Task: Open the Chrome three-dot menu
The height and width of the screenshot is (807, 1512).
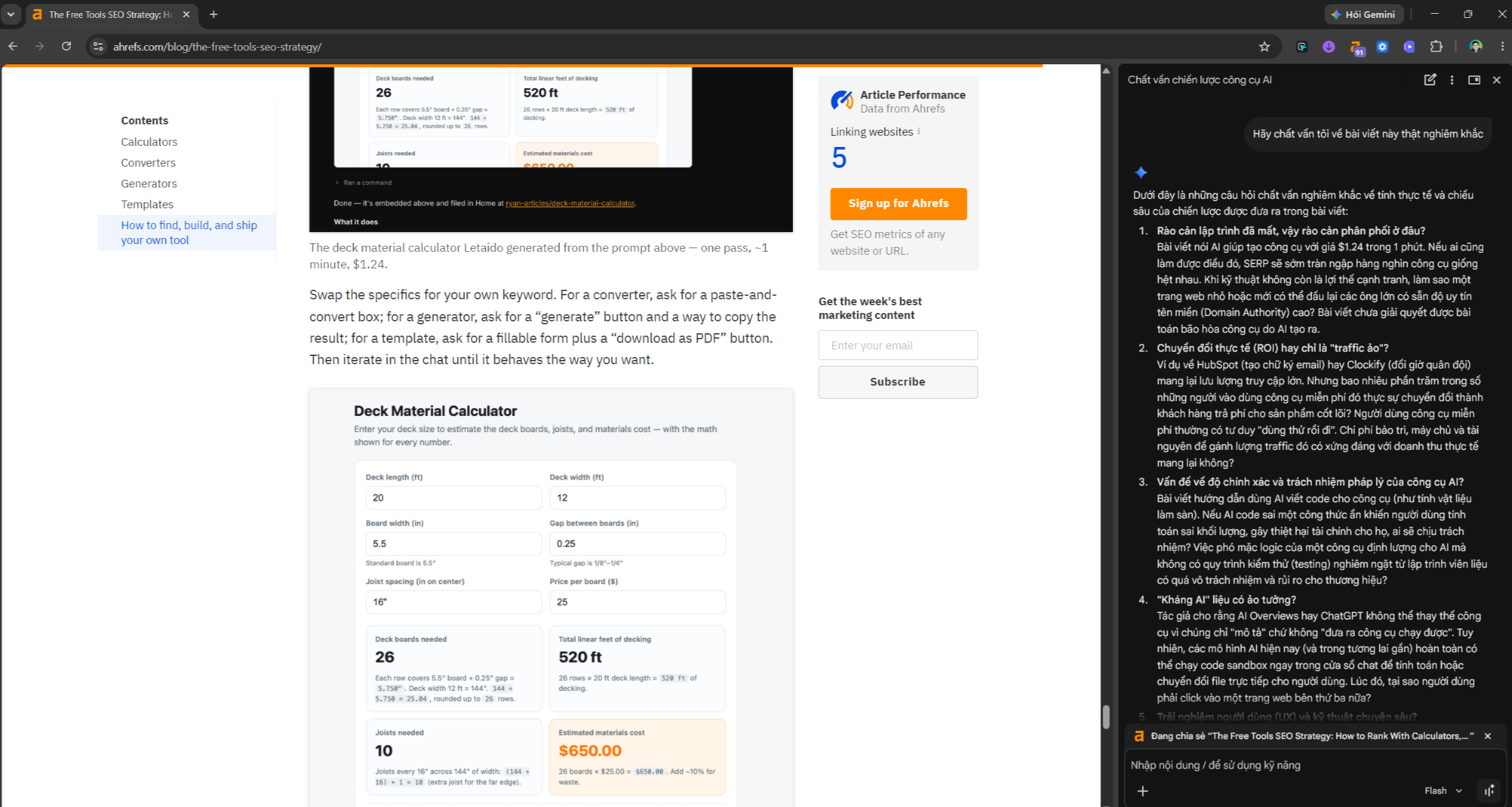Action: [1502, 46]
